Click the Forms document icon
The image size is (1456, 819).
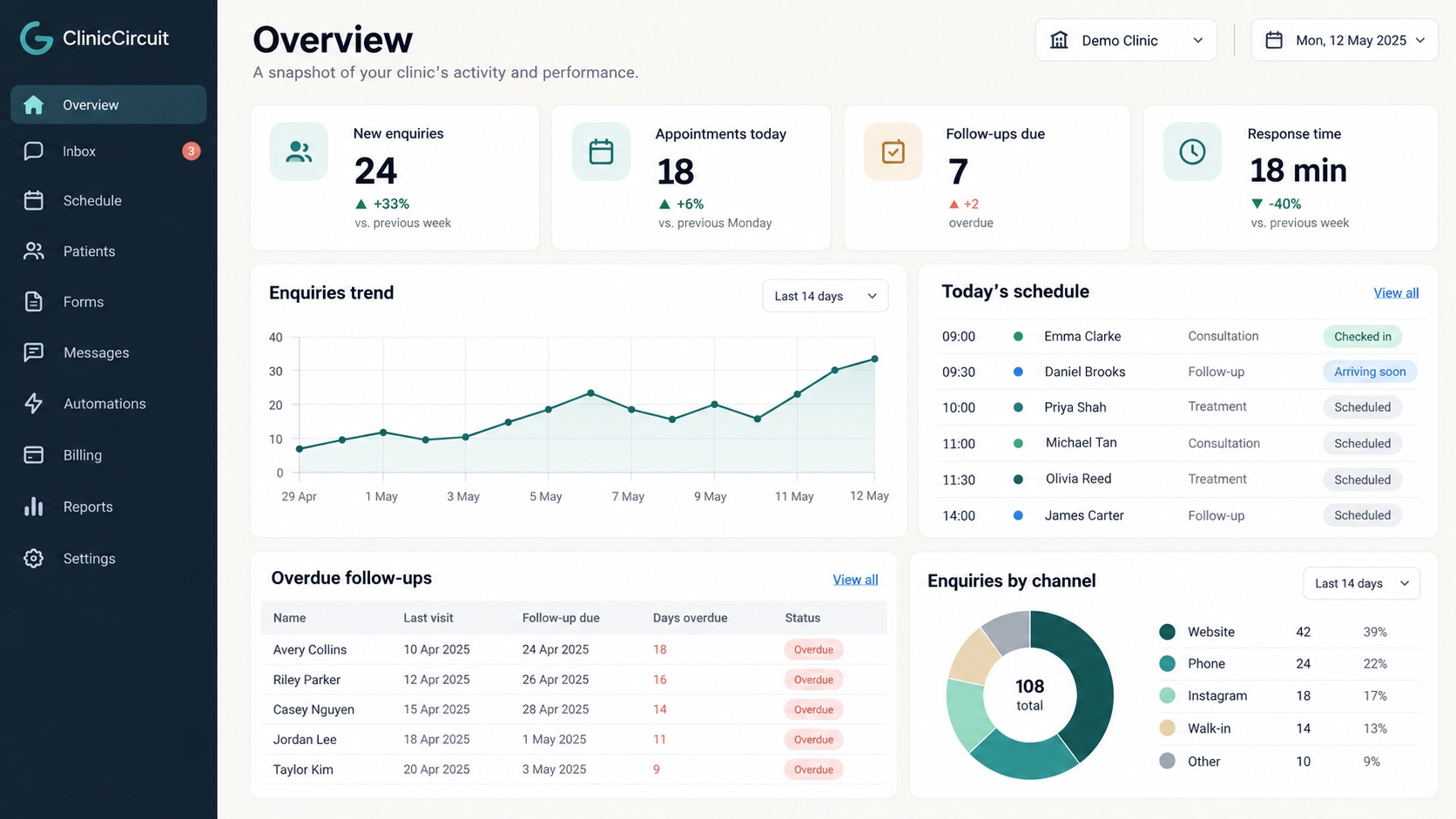(x=33, y=302)
